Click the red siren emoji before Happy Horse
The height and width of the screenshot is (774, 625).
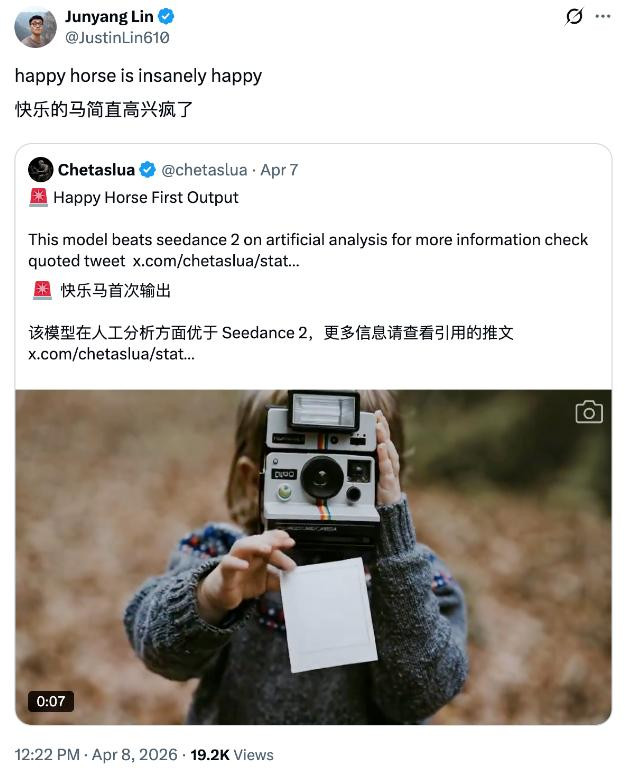pyautogui.click(x=39, y=197)
